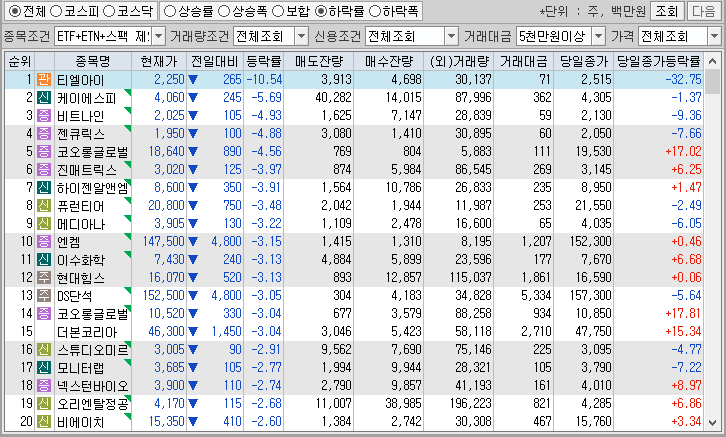Click the 증 badge in rank 5 row

(x=44, y=151)
